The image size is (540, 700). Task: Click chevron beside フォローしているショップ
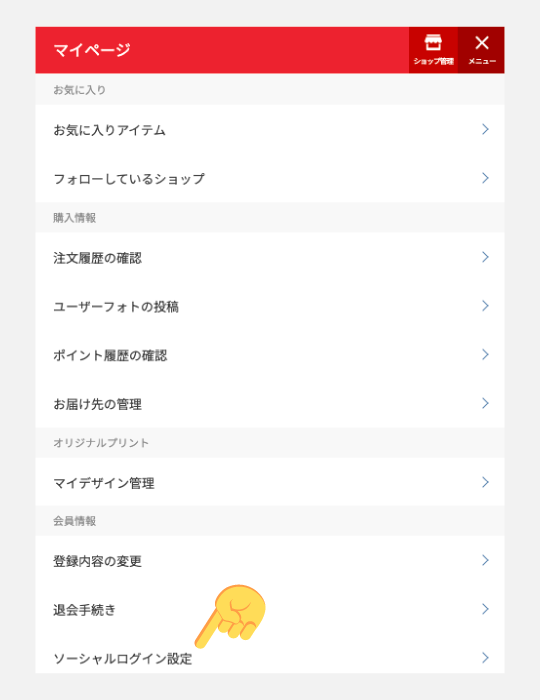click(486, 178)
